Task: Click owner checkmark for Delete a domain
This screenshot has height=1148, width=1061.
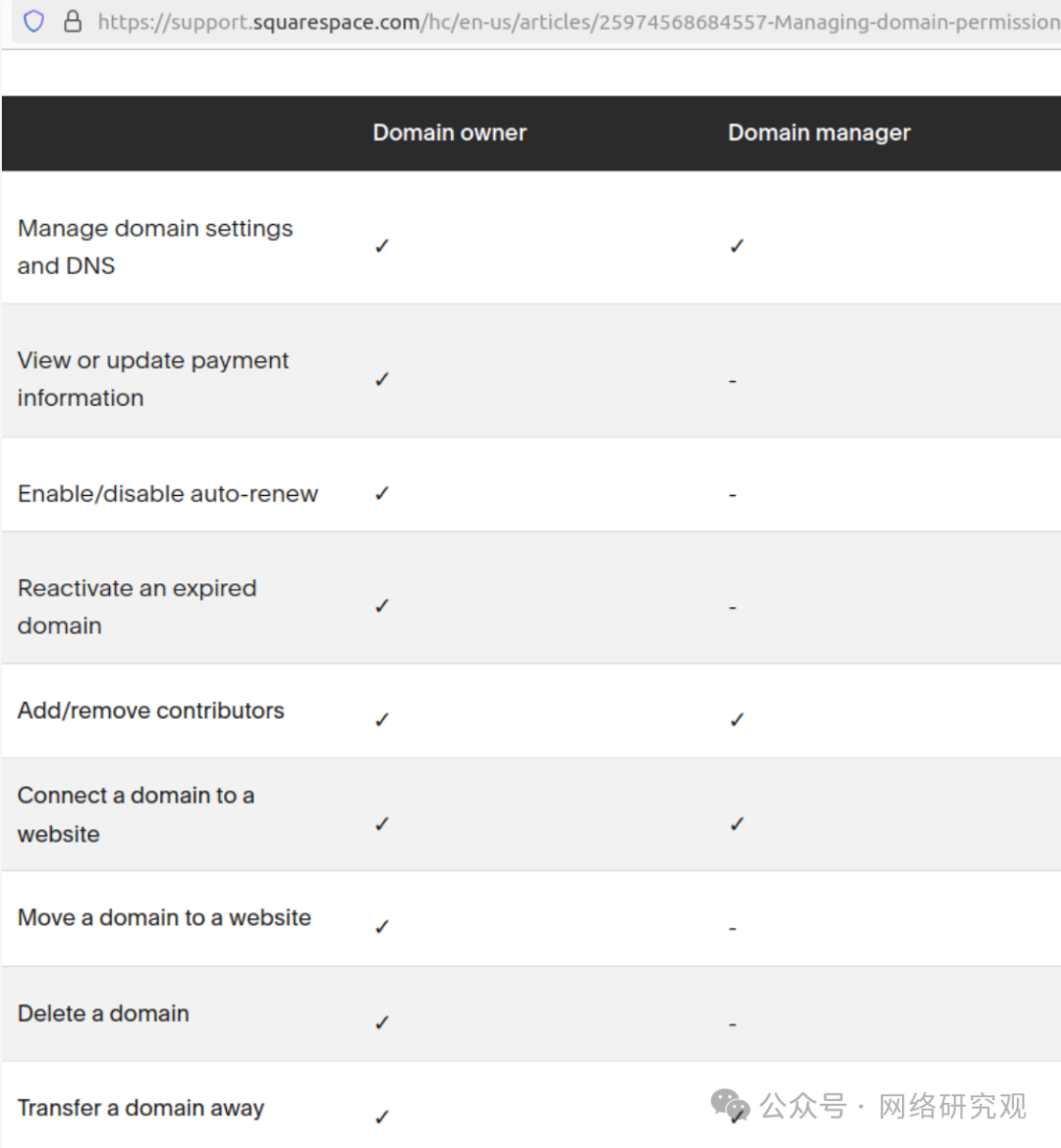Action: tap(382, 1022)
